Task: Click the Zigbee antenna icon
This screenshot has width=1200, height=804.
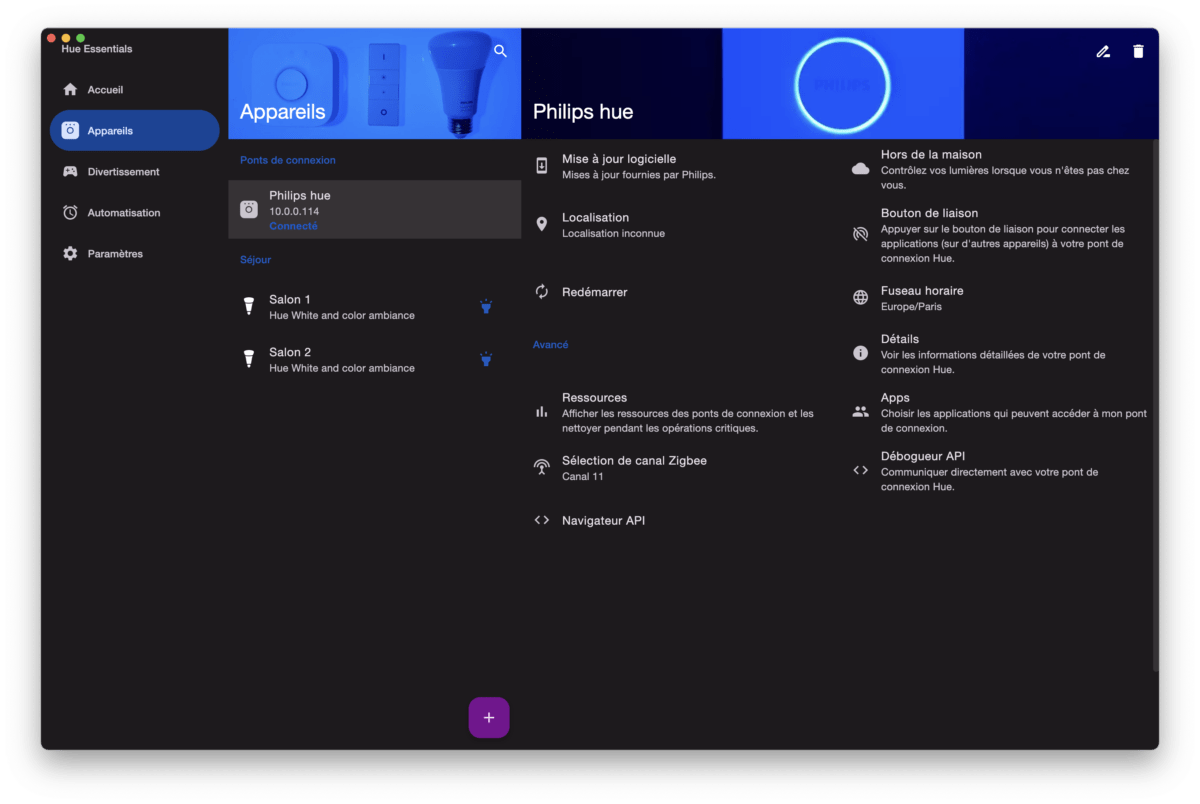Action: pos(542,467)
